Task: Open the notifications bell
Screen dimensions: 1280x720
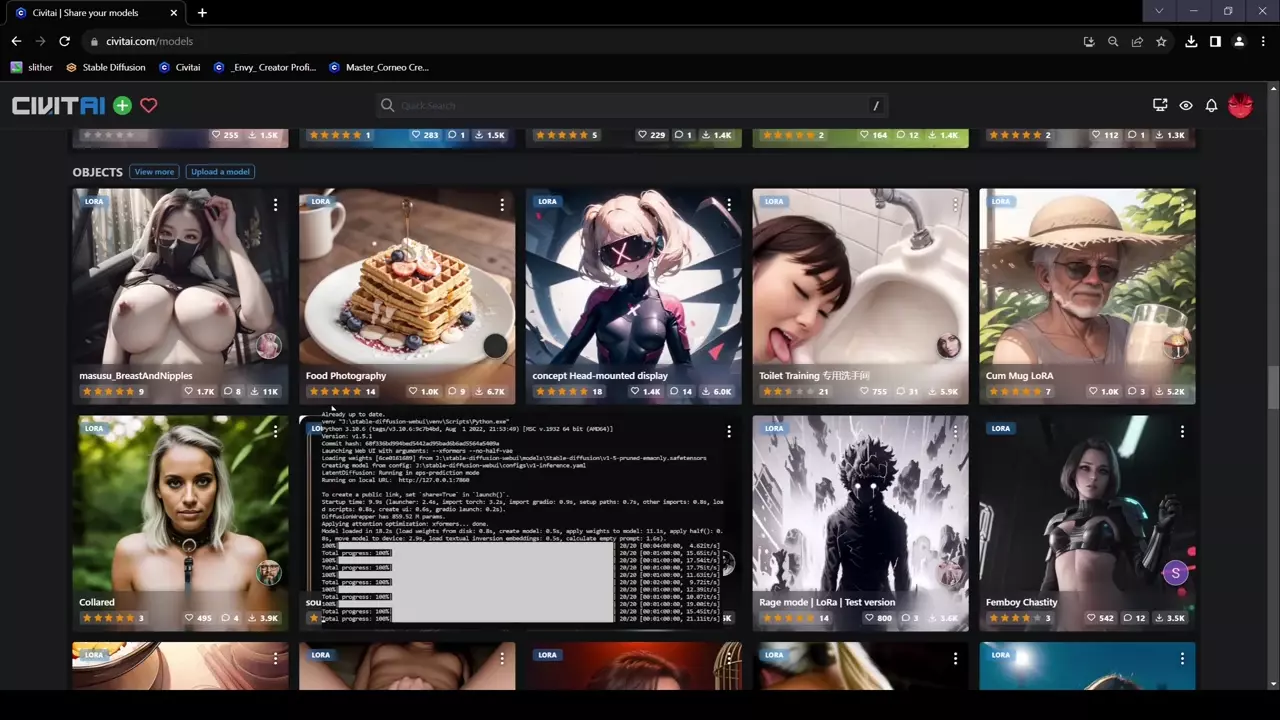Action: [1211, 105]
